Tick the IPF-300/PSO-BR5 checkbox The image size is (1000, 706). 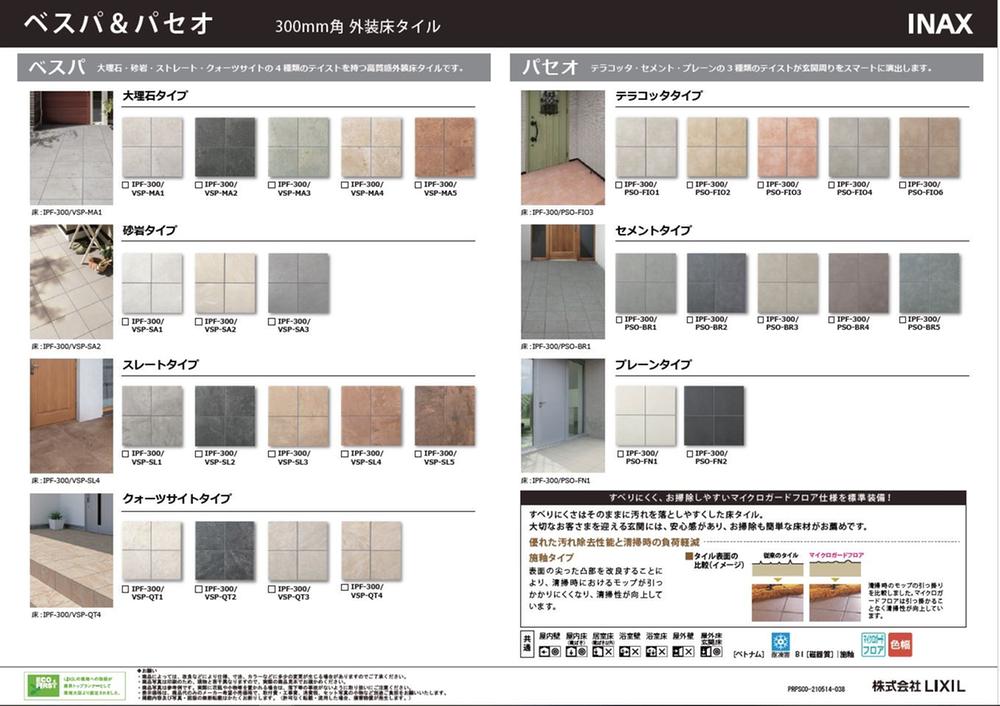click(x=903, y=320)
